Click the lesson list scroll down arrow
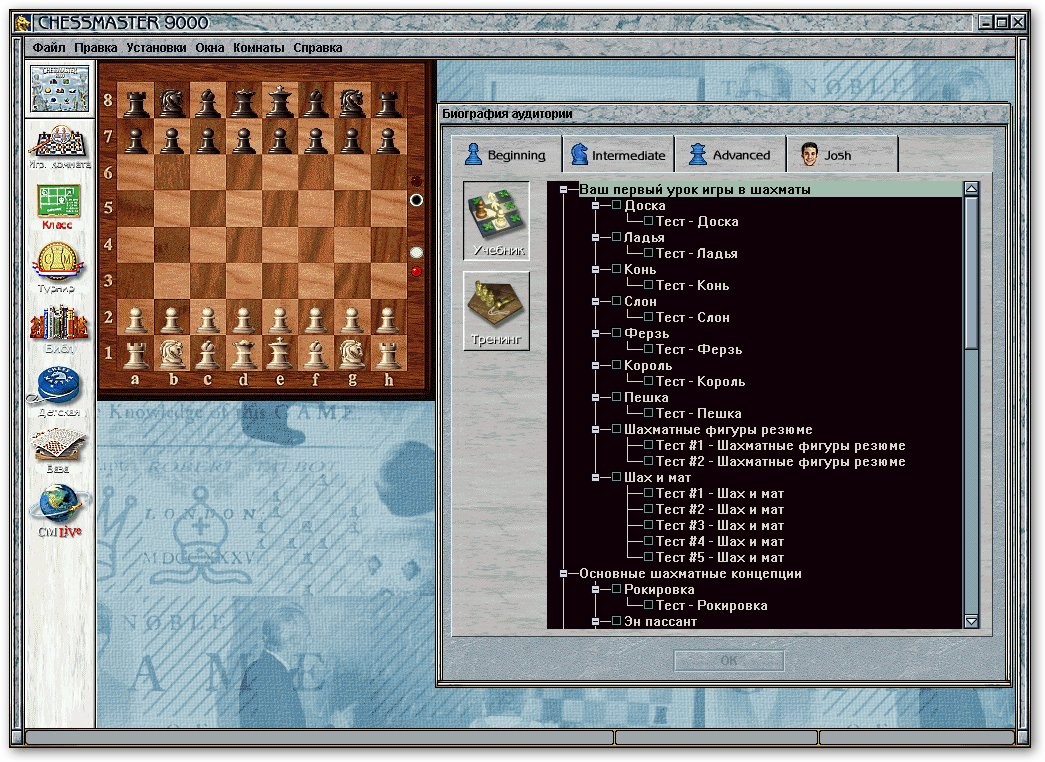The image size is (1045, 762). [971, 621]
